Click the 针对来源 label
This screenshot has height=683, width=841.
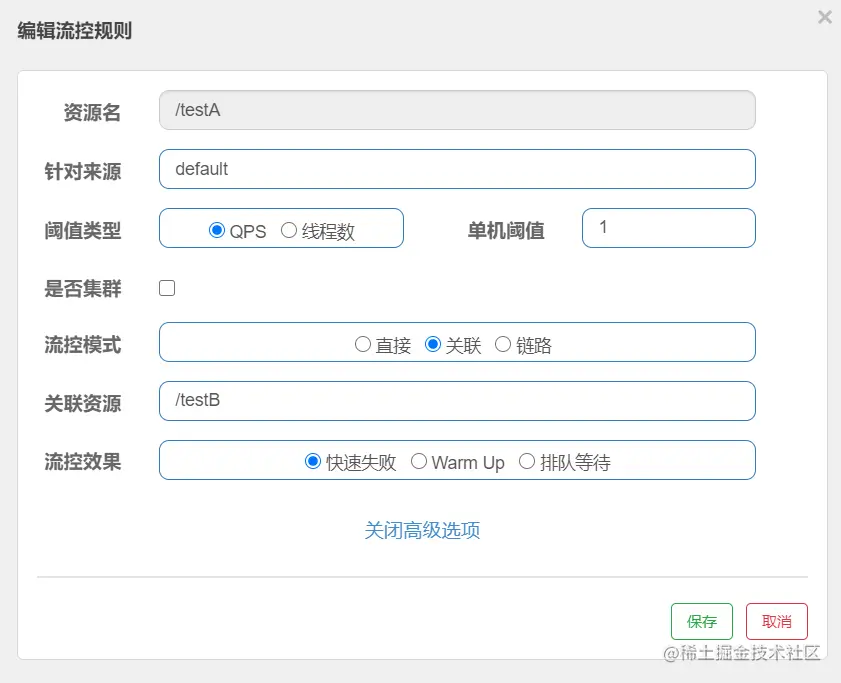click(x=83, y=172)
